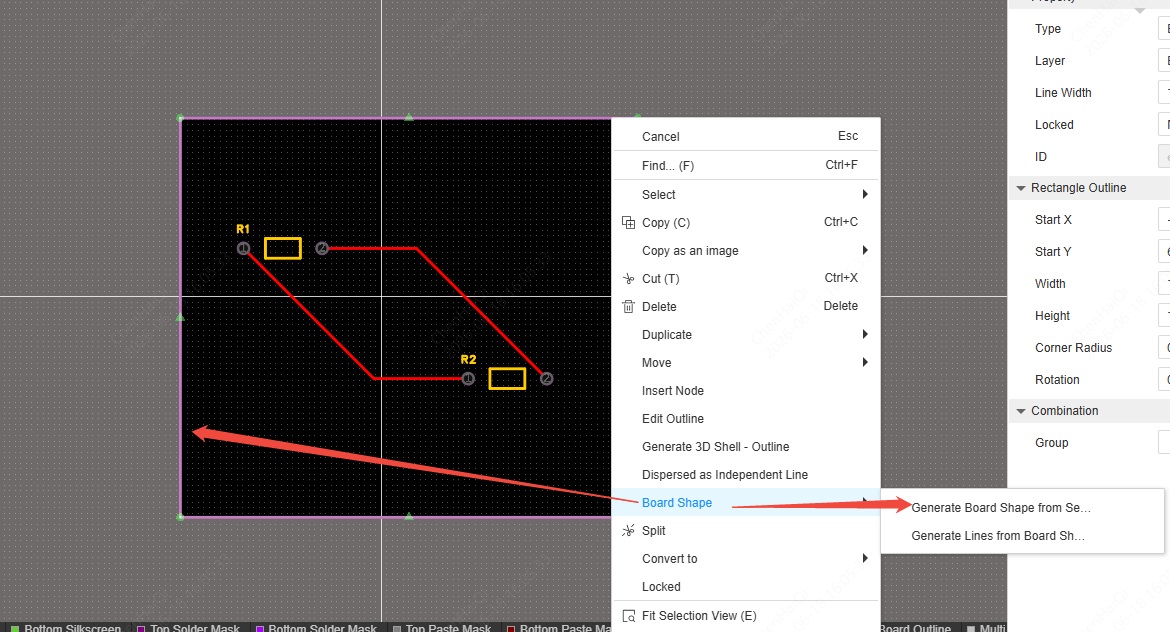Click the Group property label
Image resolution: width=1170 pixels, height=632 pixels.
pyautogui.click(x=1051, y=442)
